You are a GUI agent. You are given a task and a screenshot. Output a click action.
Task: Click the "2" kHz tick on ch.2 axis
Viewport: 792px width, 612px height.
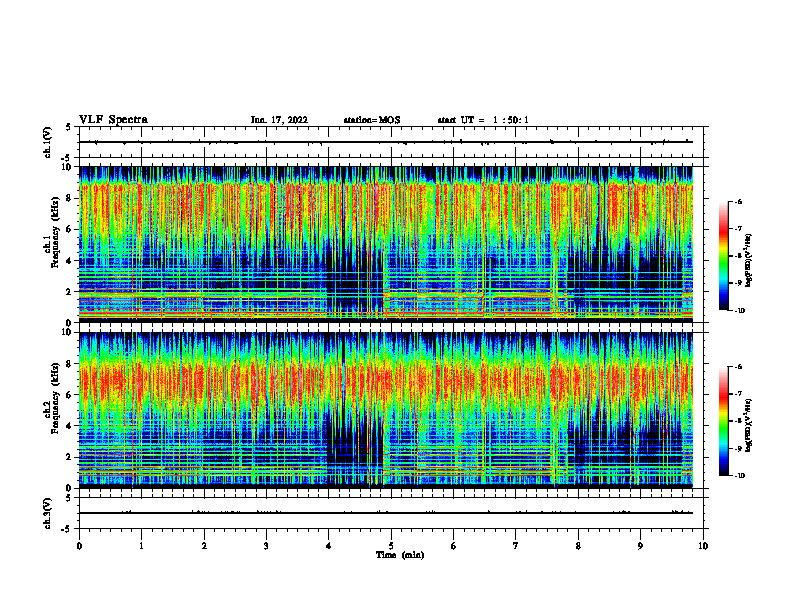click(x=71, y=457)
